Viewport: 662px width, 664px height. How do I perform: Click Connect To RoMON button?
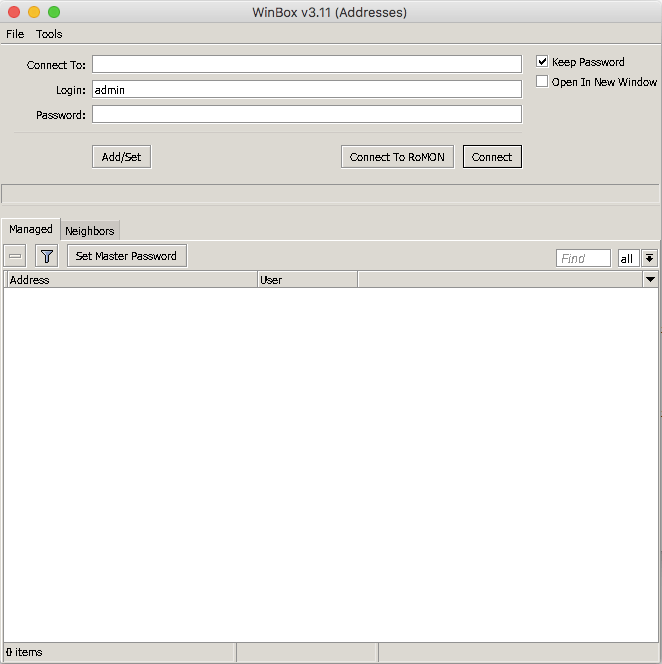coord(397,157)
